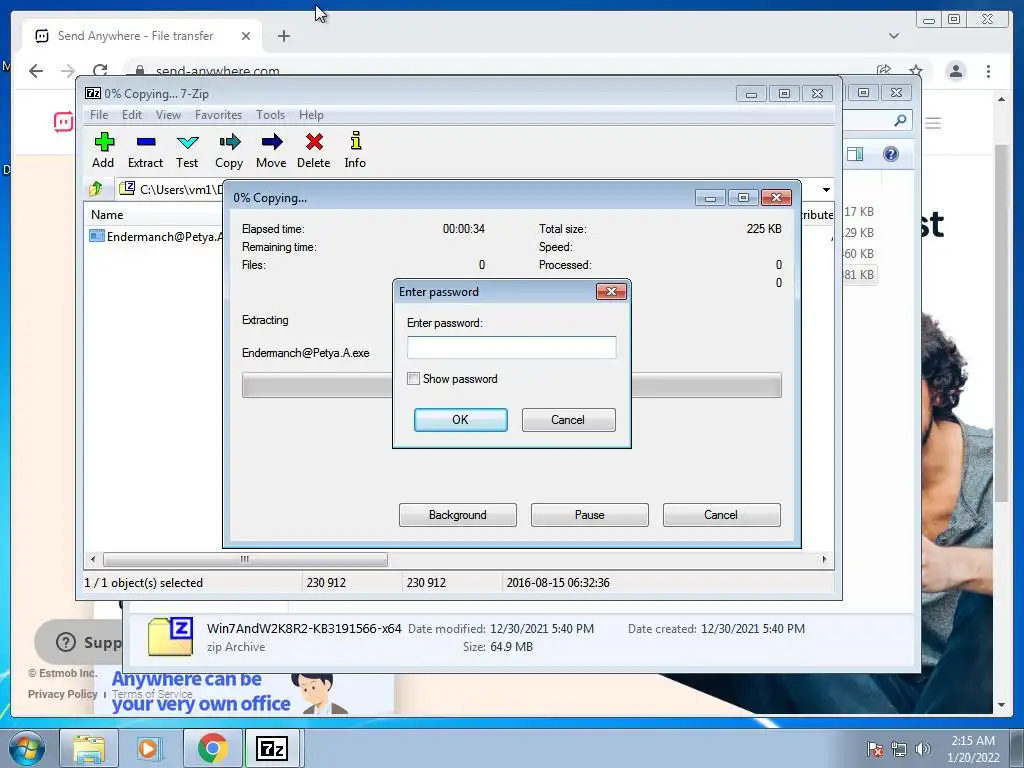The width and height of the screenshot is (1024, 768).
Task: Click the Explorer search magnifier icon
Action: (900, 120)
